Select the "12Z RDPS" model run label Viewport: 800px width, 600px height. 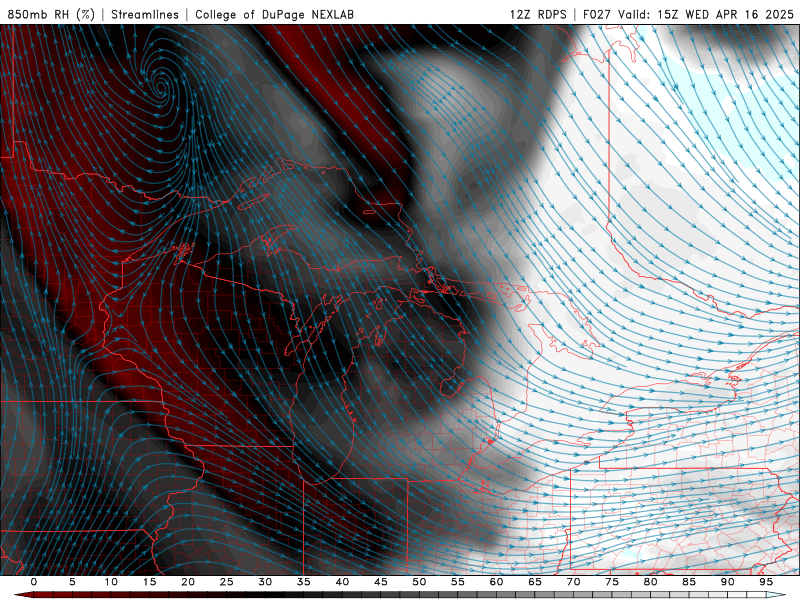point(538,14)
